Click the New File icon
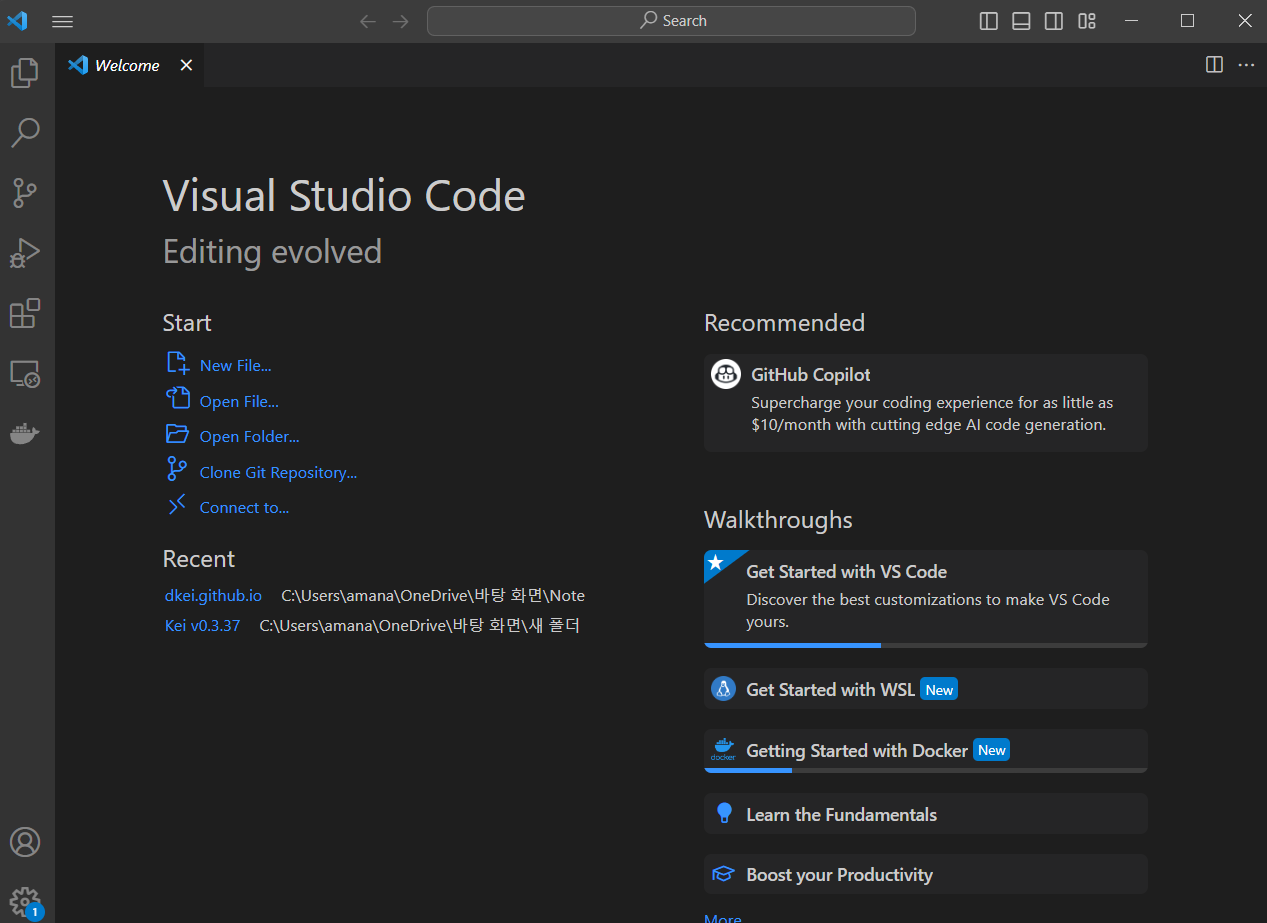 [177, 363]
